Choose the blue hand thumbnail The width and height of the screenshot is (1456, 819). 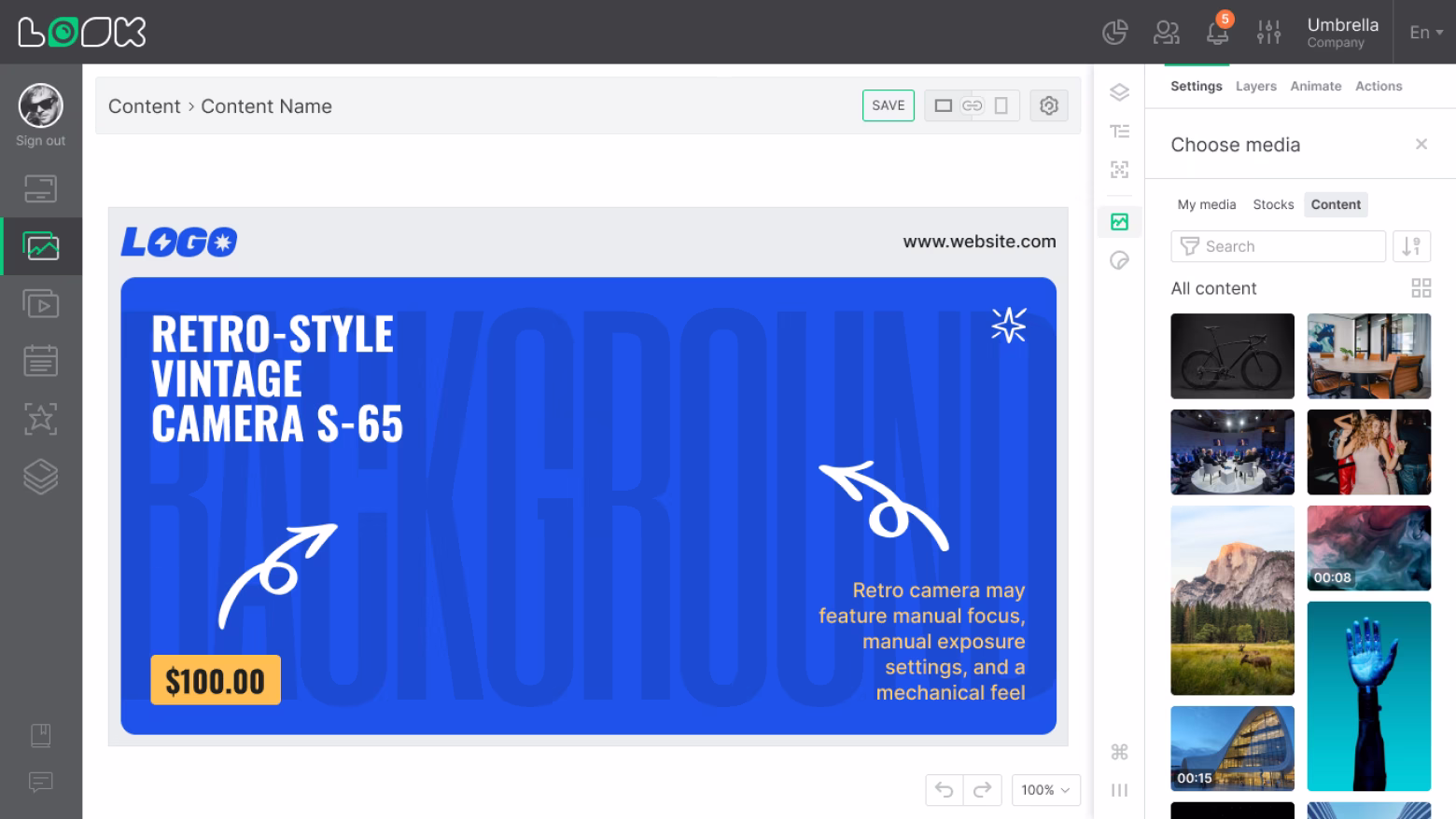click(1368, 696)
